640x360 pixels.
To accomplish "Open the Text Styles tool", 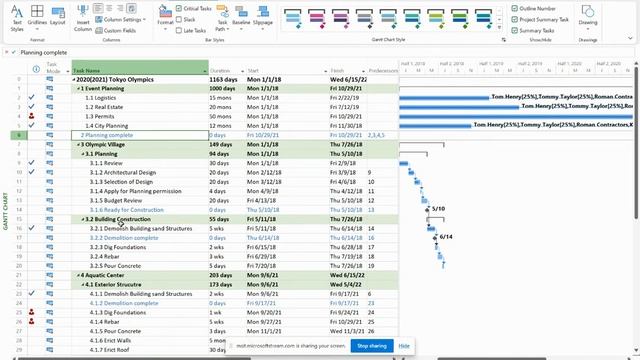I will (x=17, y=18).
